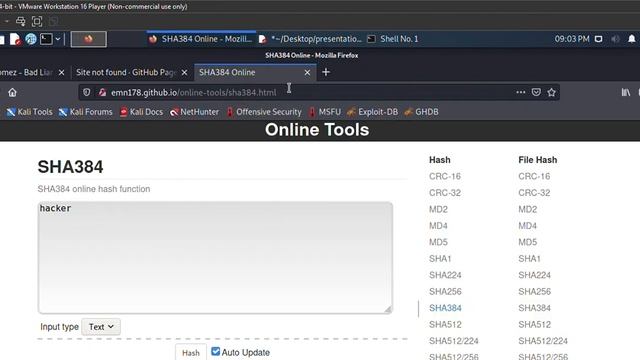This screenshot has height=360, width=640.
Task: Click VMware full screen icon
Action: coord(37,21)
